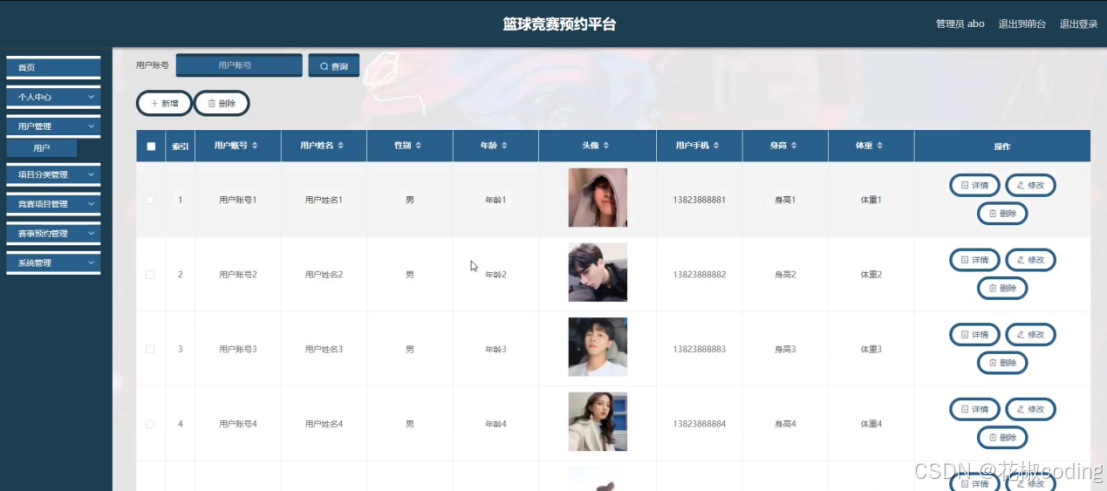Check the checkbox for row 用户账号1

pos(150,200)
